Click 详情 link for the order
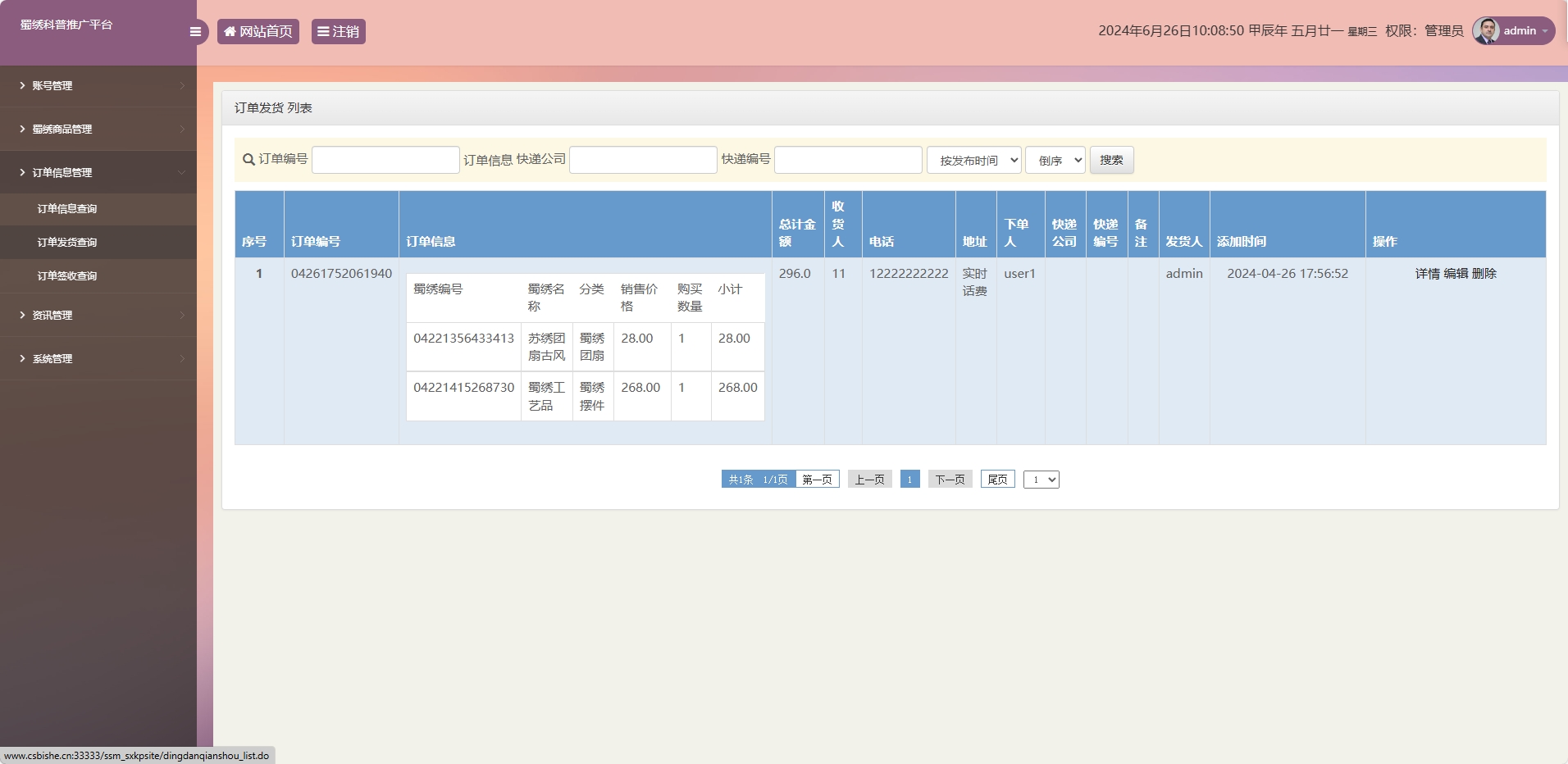The width and height of the screenshot is (1568, 764). click(x=1427, y=274)
